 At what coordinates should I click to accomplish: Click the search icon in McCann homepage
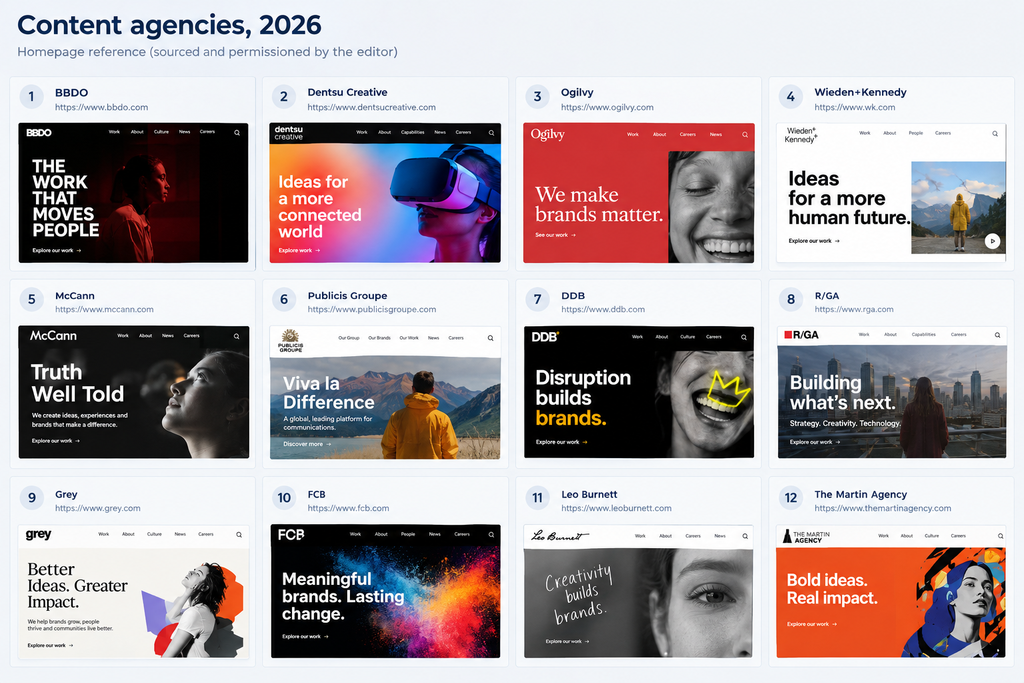pyautogui.click(x=236, y=336)
